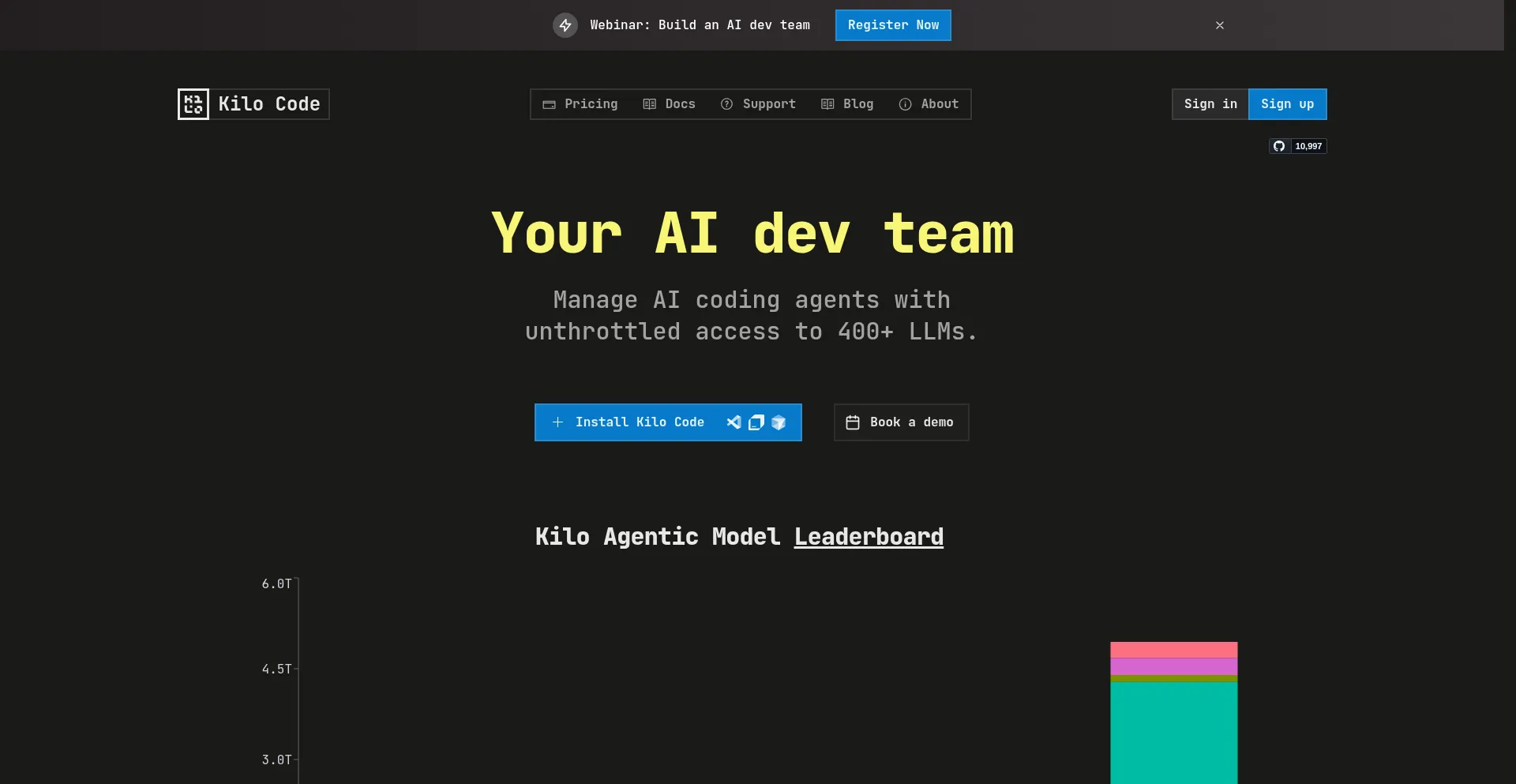Click the Kilo Code logo icon
The width and height of the screenshot is (1516, 784).
(193, 104)
